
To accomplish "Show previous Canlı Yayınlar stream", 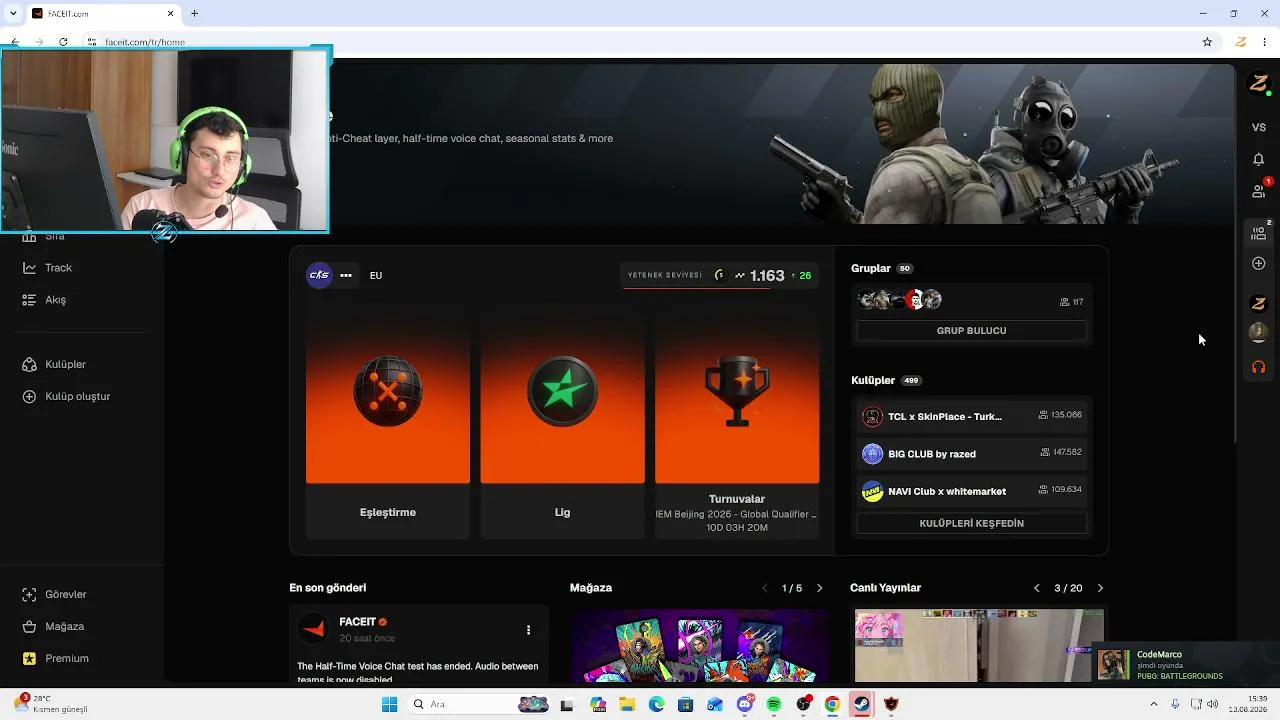I will click(x=1036, y=588).
